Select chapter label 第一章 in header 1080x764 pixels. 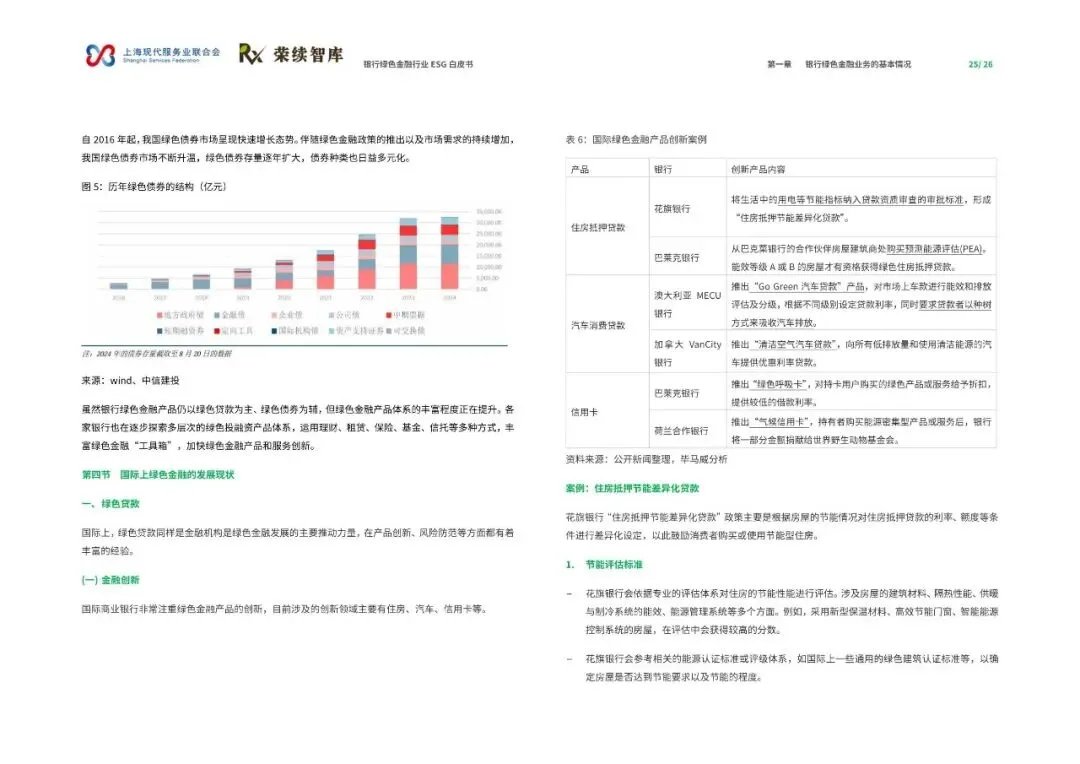(779, 64)
